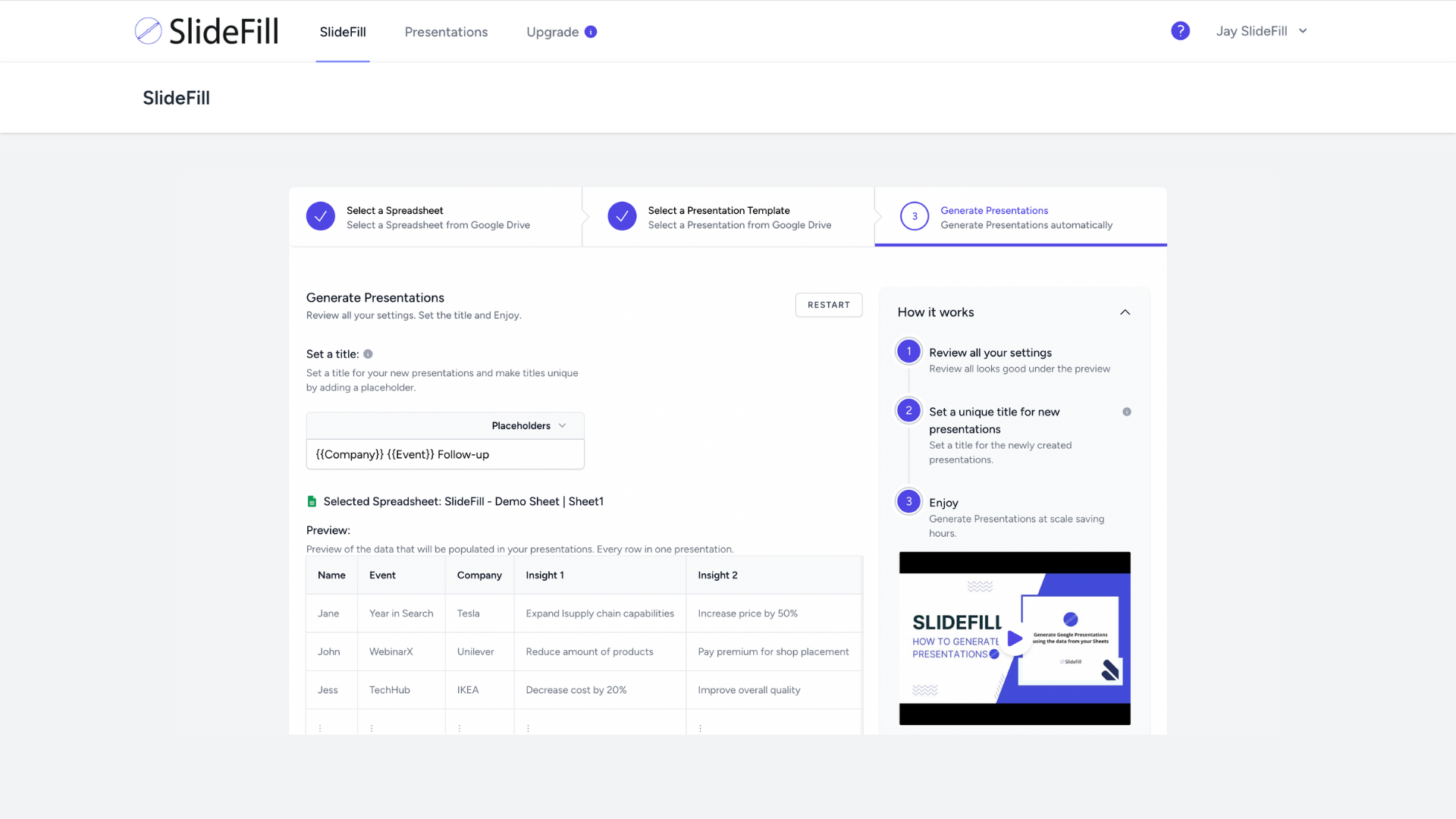The image size is (1456, 819).
Task: Click the info icon beside Upgrade
Action: [x=590, y=32]
